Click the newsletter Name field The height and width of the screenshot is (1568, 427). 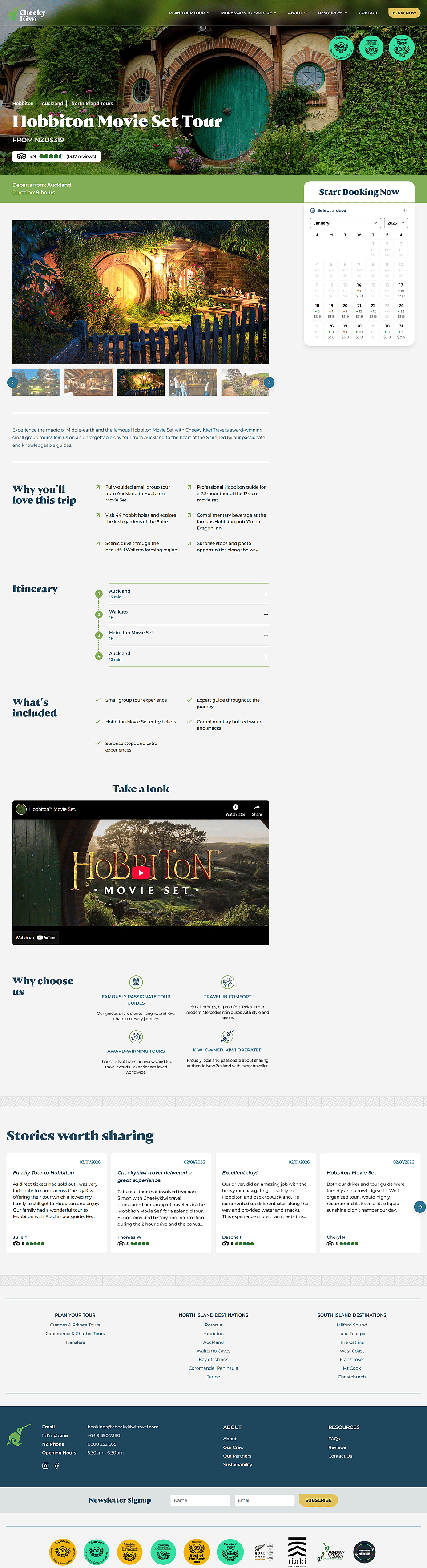pos(200,1500)
